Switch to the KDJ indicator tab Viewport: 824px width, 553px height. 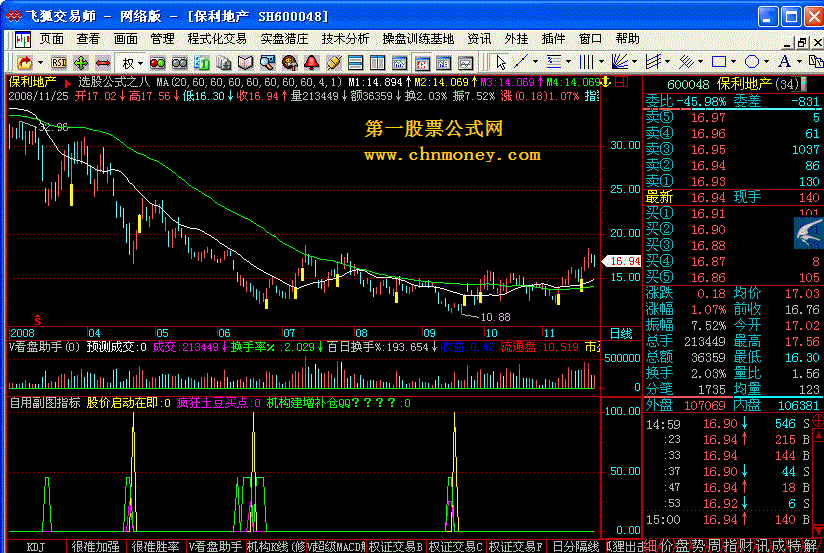click(36, 547)
